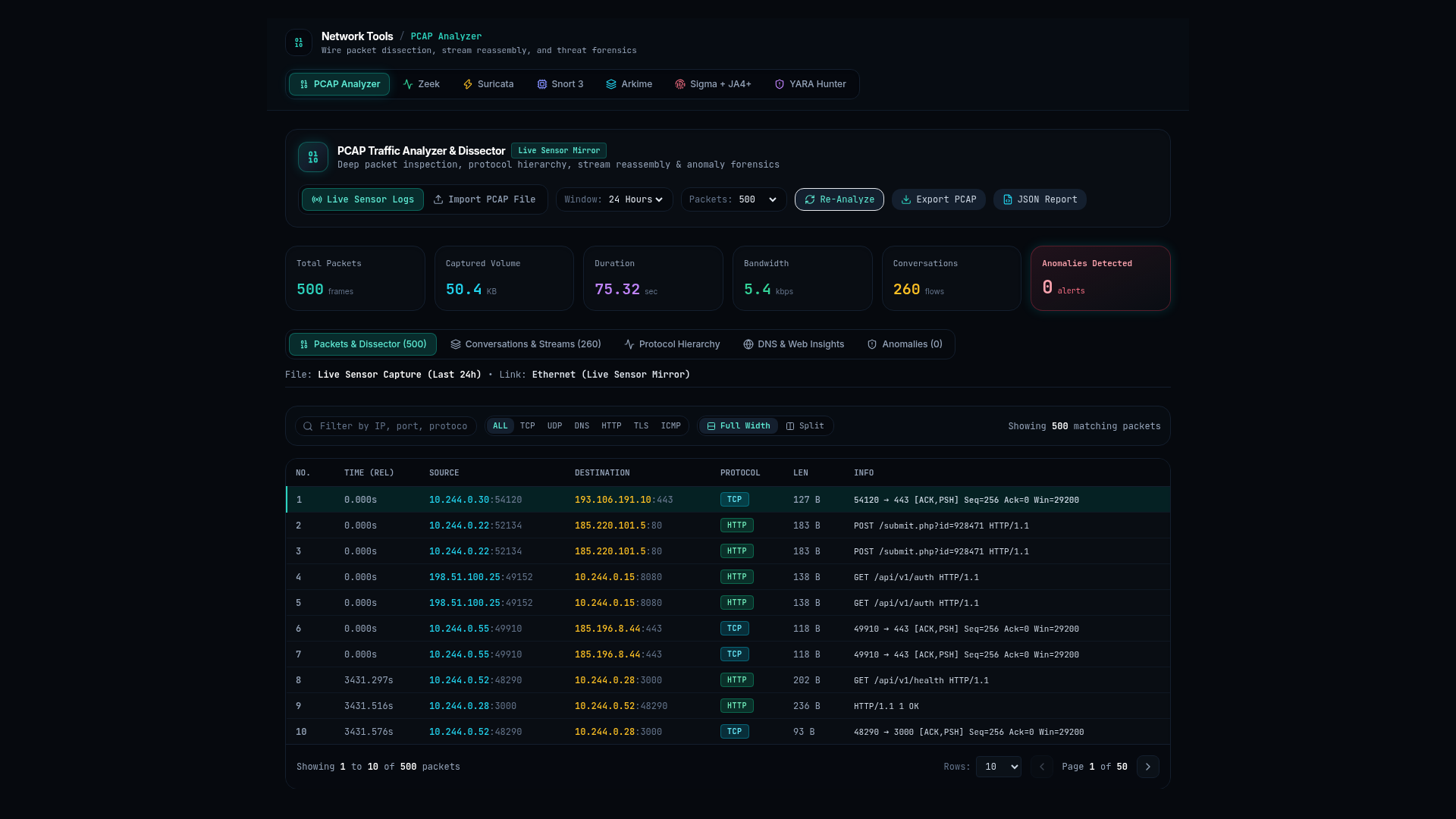Go to next page chevron
1456x819 pixels.
[x=1148, y=767]
